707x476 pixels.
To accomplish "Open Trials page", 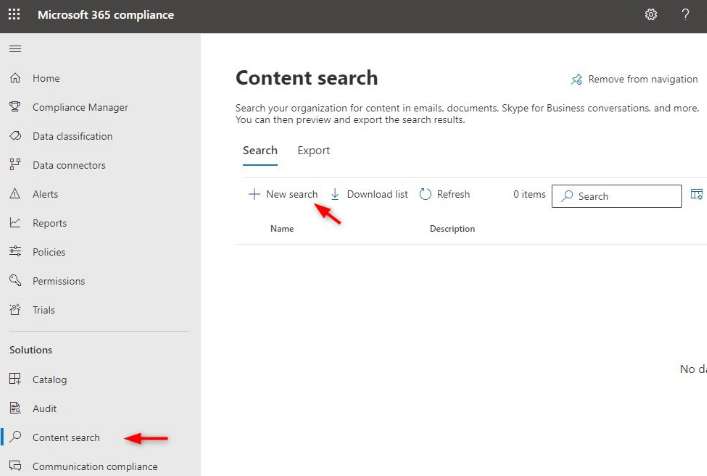I will [x=44, y=310].
